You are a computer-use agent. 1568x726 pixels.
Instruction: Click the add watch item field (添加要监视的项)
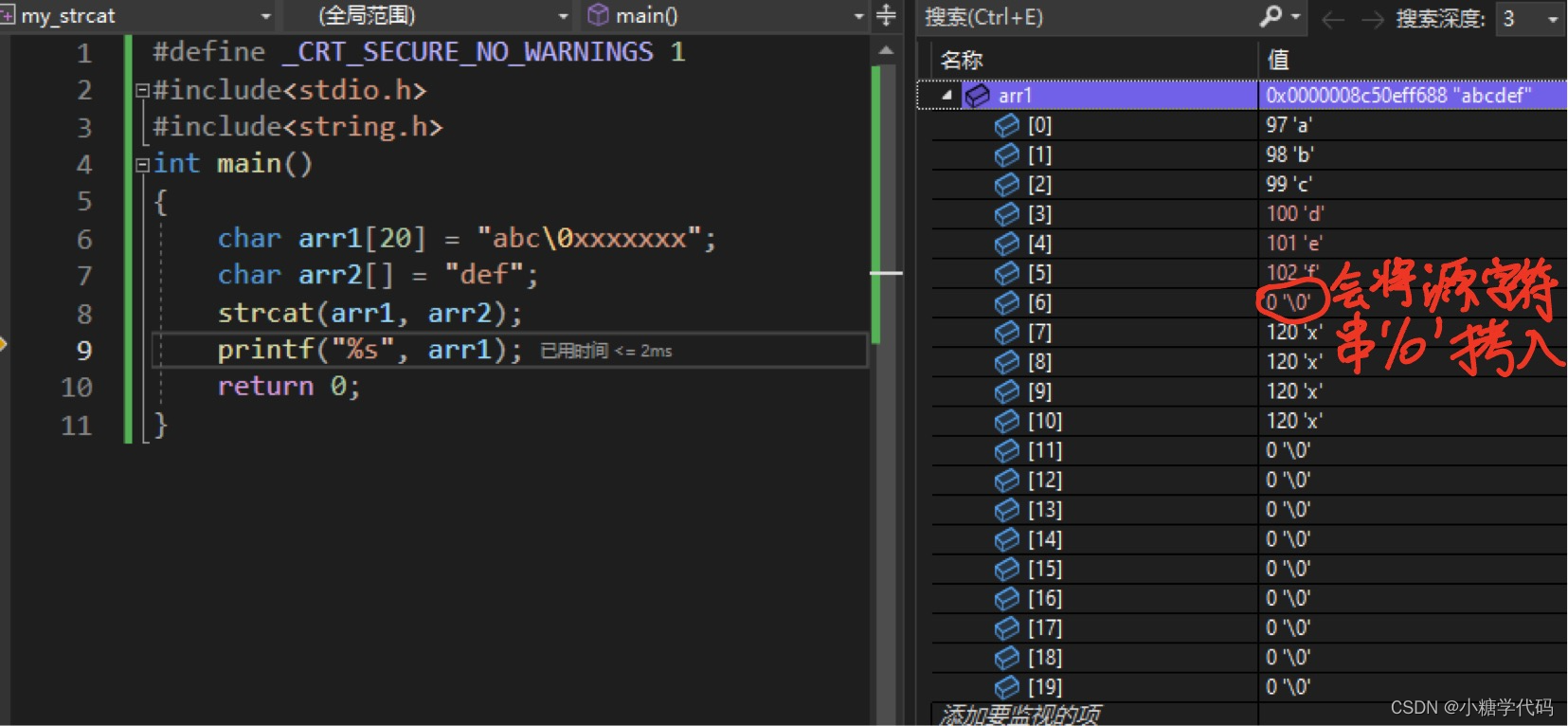click(x=1020, y=715)
